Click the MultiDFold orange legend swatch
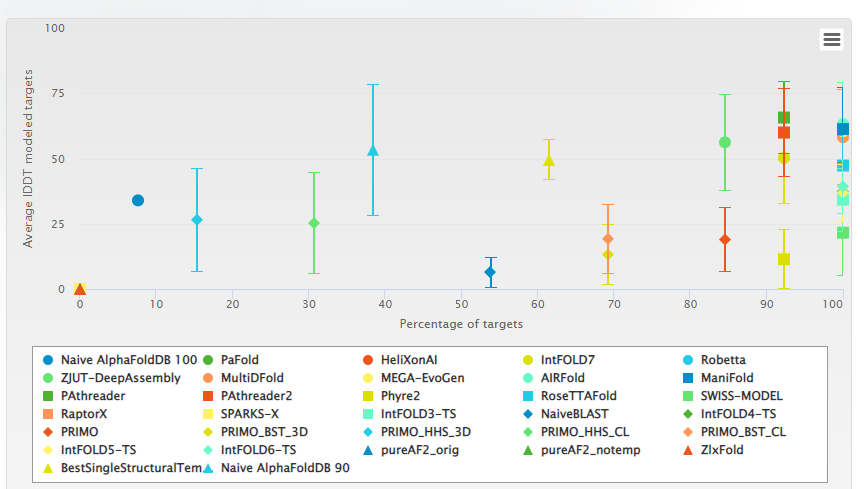The height and width of the screenshot is (489, 864). point(208,378)
